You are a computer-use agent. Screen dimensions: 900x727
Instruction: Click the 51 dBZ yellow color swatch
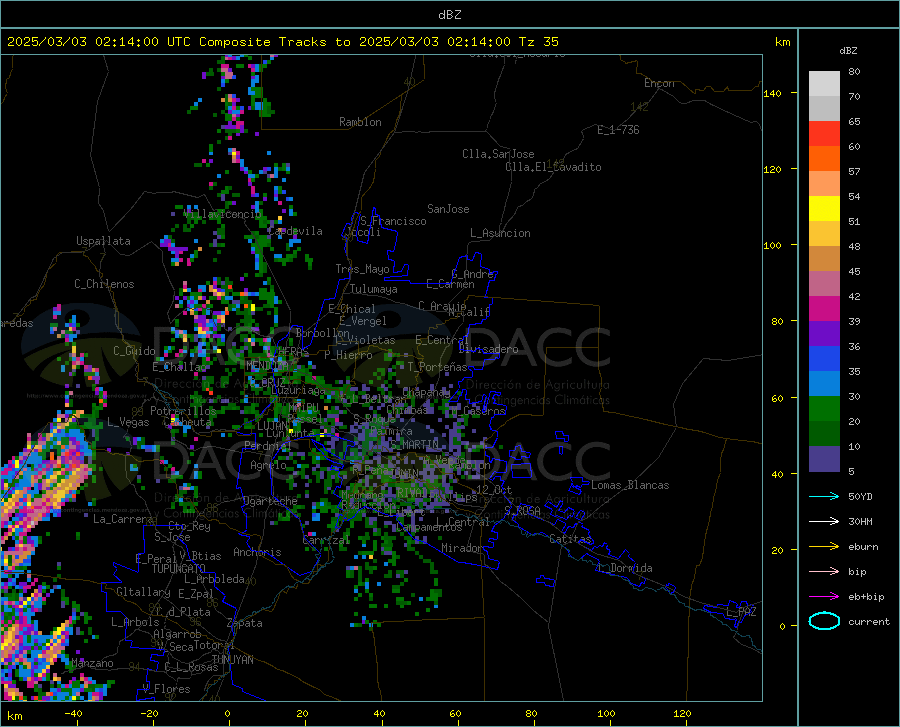tap(824, 209)
